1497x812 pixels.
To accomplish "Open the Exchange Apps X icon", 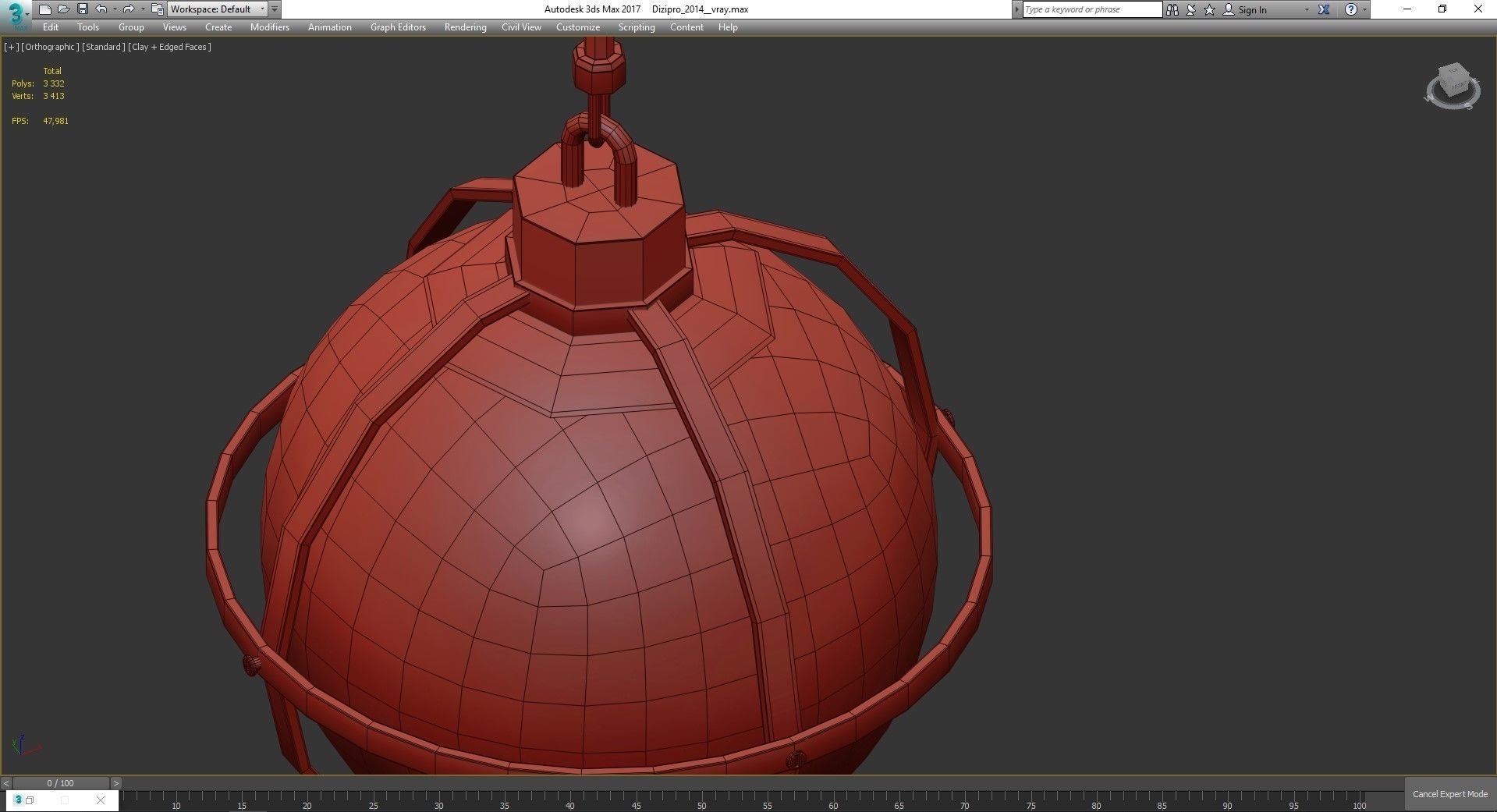I will [1324, 9].
